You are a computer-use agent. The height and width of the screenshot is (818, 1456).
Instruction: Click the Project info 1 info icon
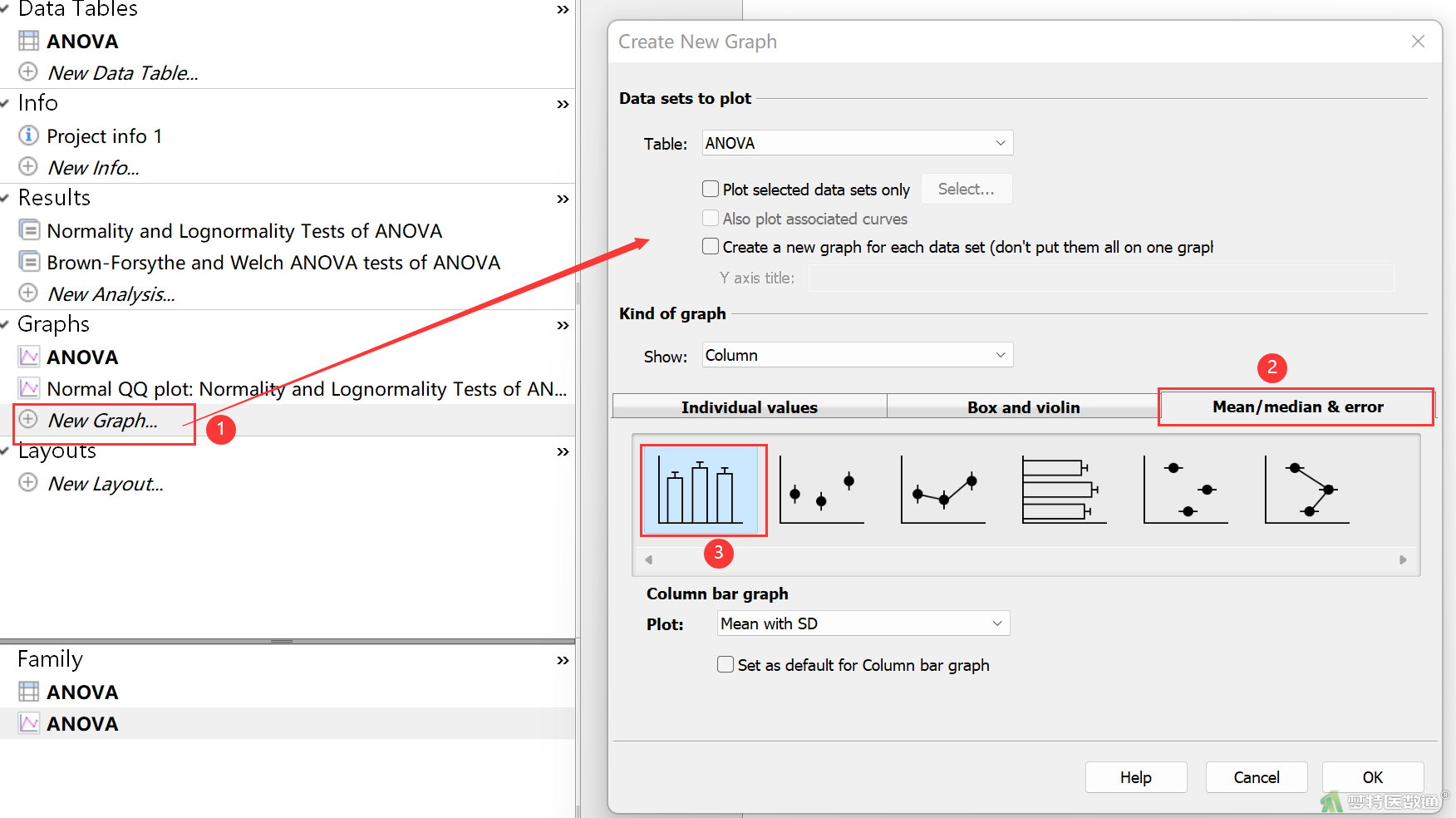click(x=28, y=135)
